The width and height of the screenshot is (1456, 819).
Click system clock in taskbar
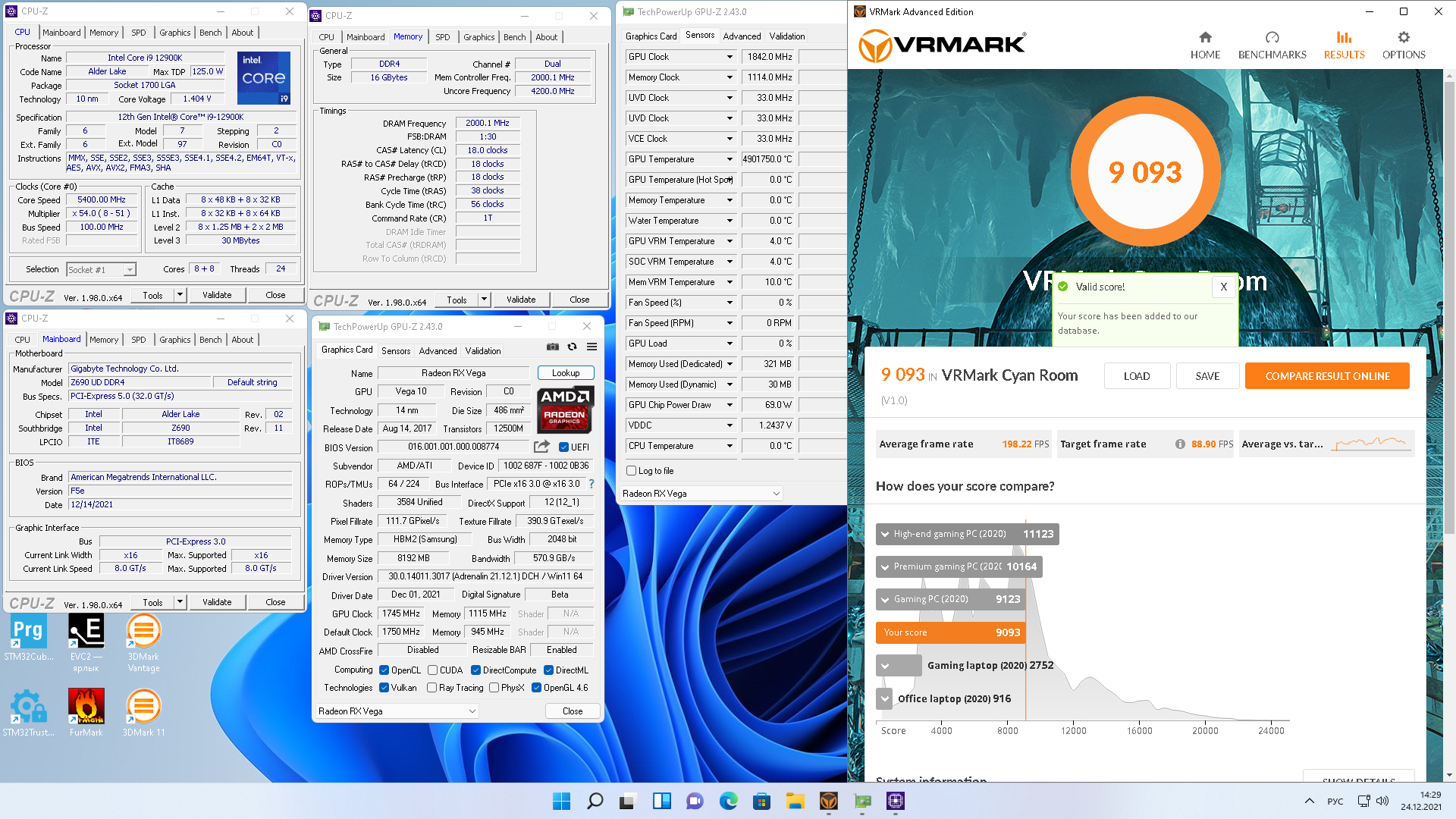(x=1421, y=801)
